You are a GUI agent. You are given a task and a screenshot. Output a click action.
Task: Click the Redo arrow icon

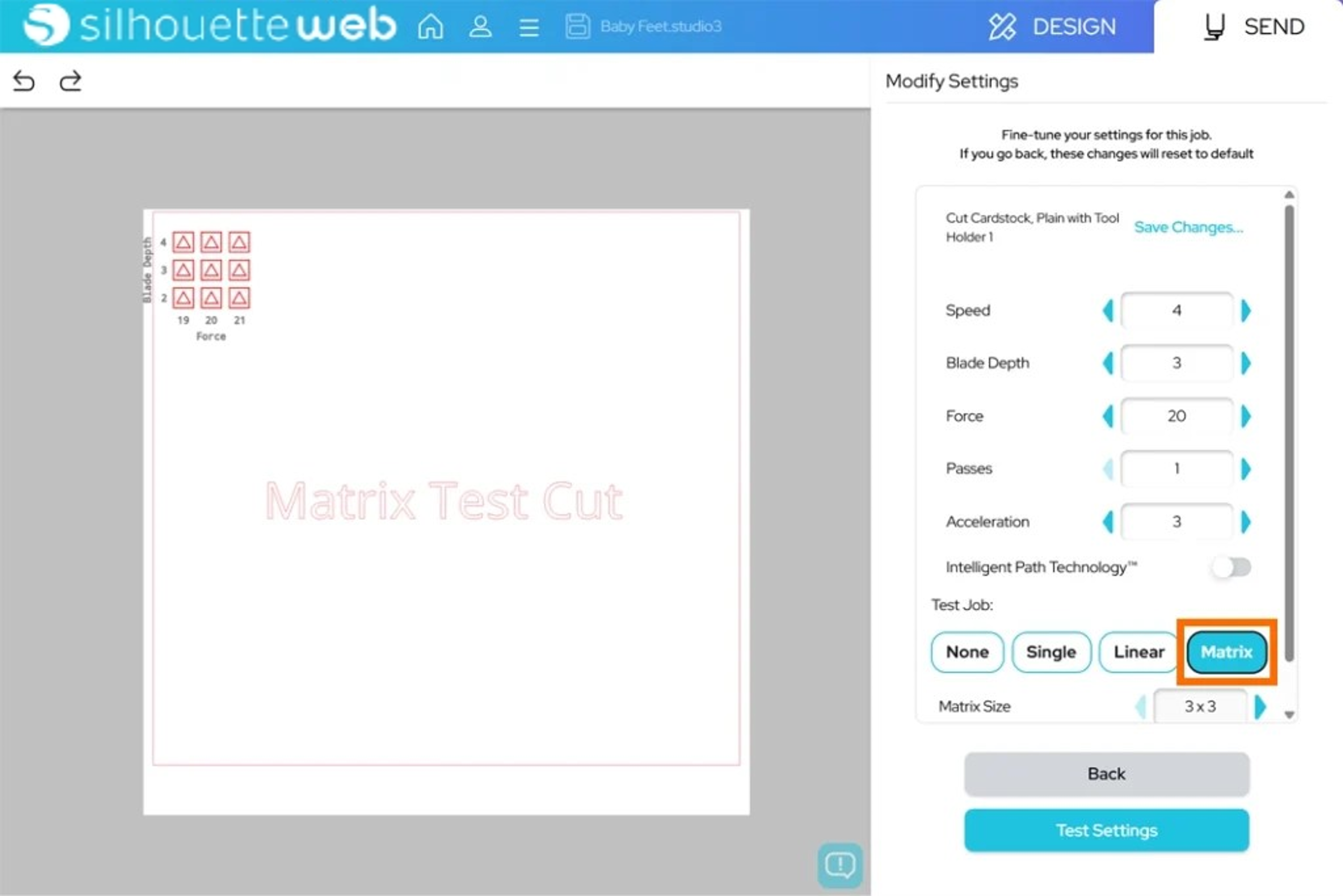[70, 80]
